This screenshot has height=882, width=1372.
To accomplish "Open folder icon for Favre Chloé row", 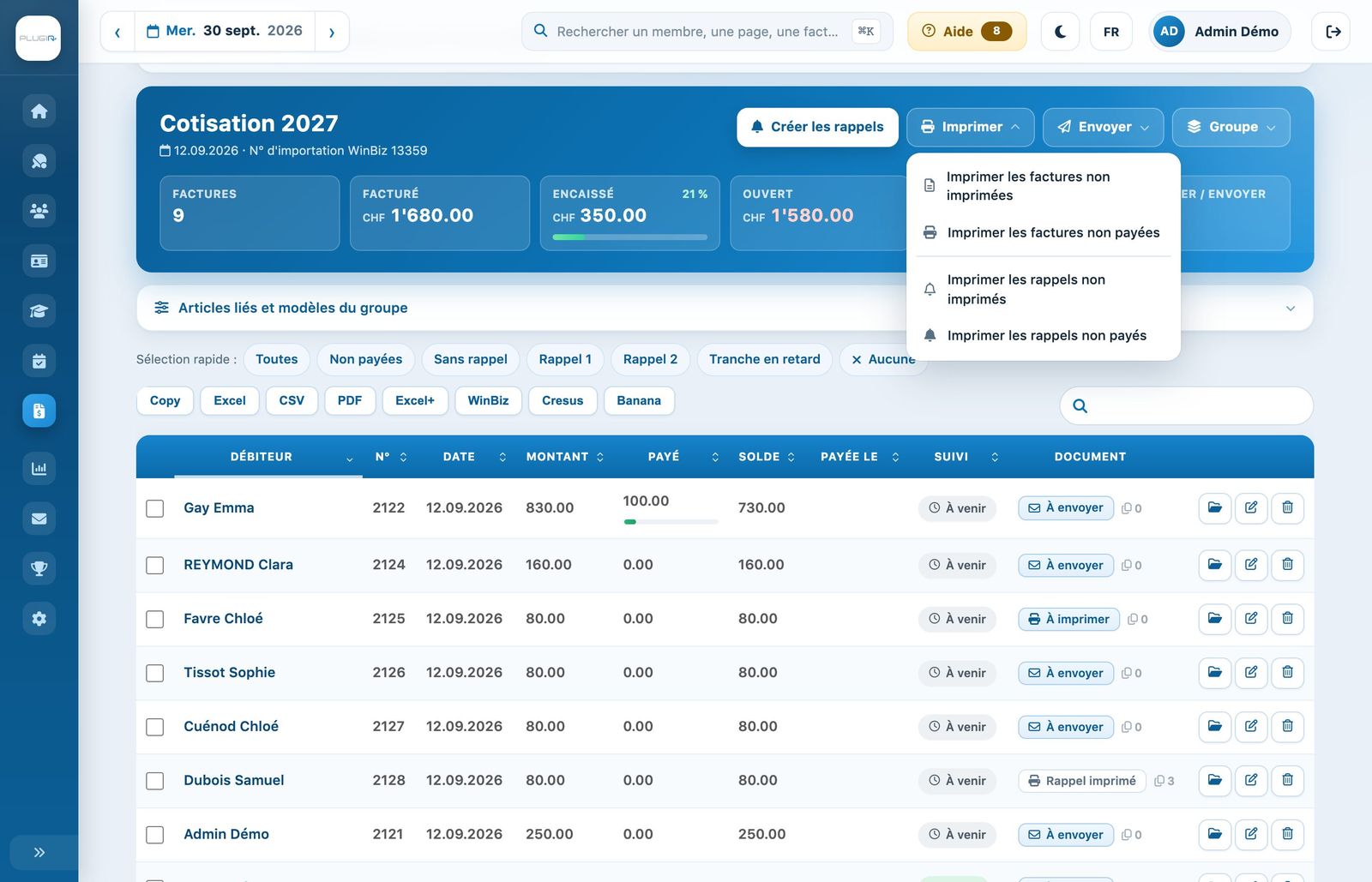I will coord(1215,618).
